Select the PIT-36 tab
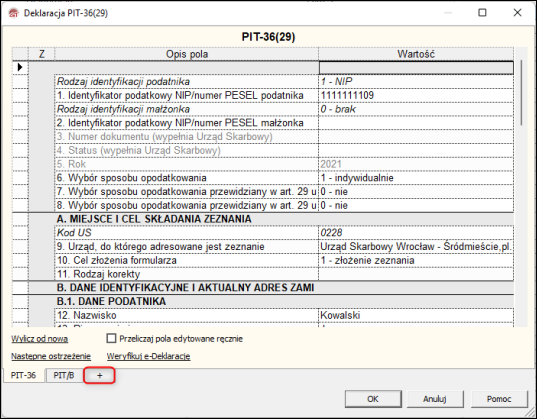The height and width of the screenshot is (419, 537). point(23,375)
